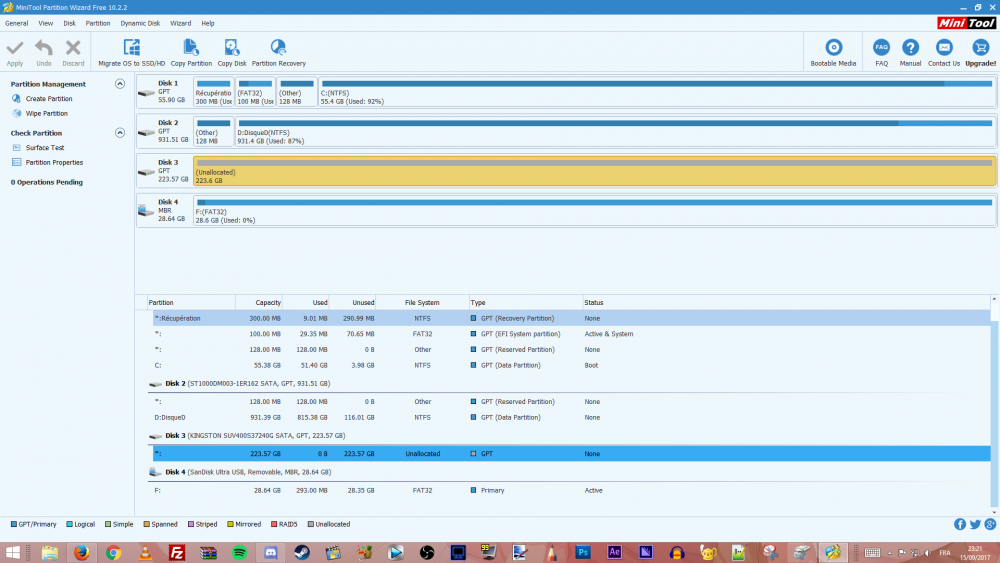Image resolution: width=1000 pixels, height=563 pixels.
Task: Open the Manual icon
Action: pyautogui.click(x=910, y=48)
